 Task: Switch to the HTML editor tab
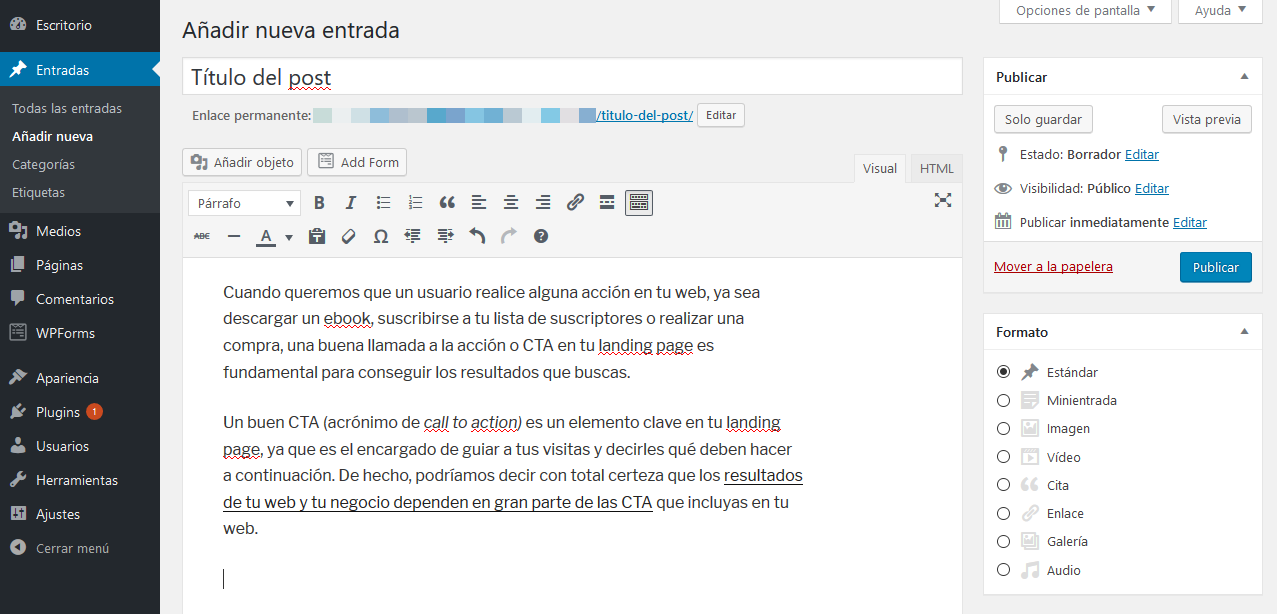pos(934,168)
